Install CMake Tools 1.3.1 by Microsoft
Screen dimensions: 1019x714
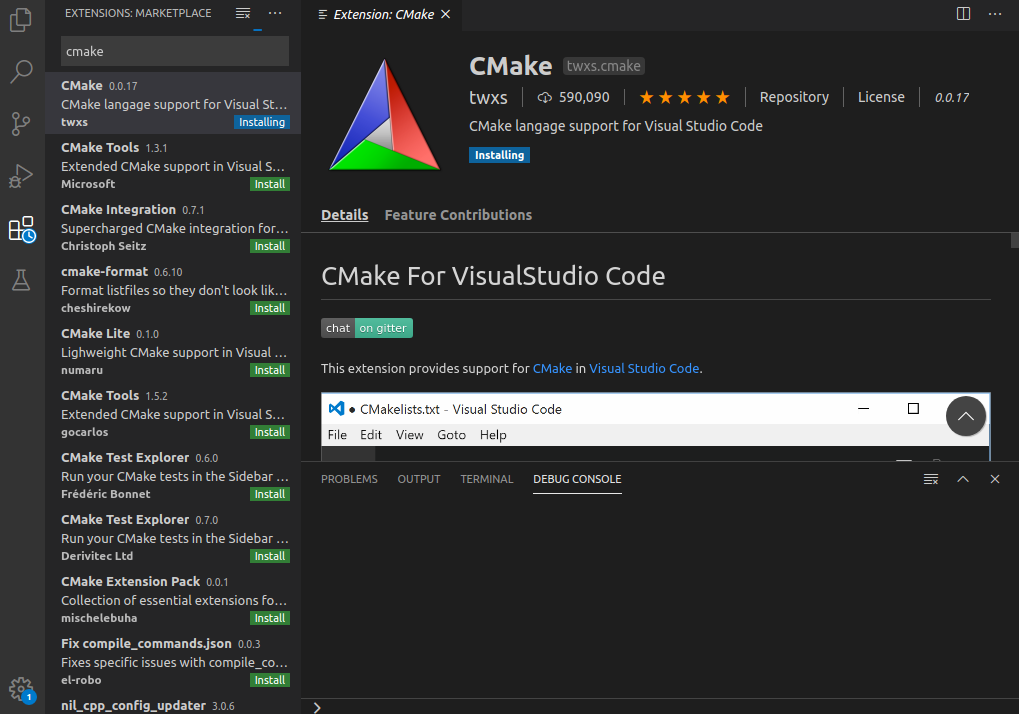click(x=270, y=185)
